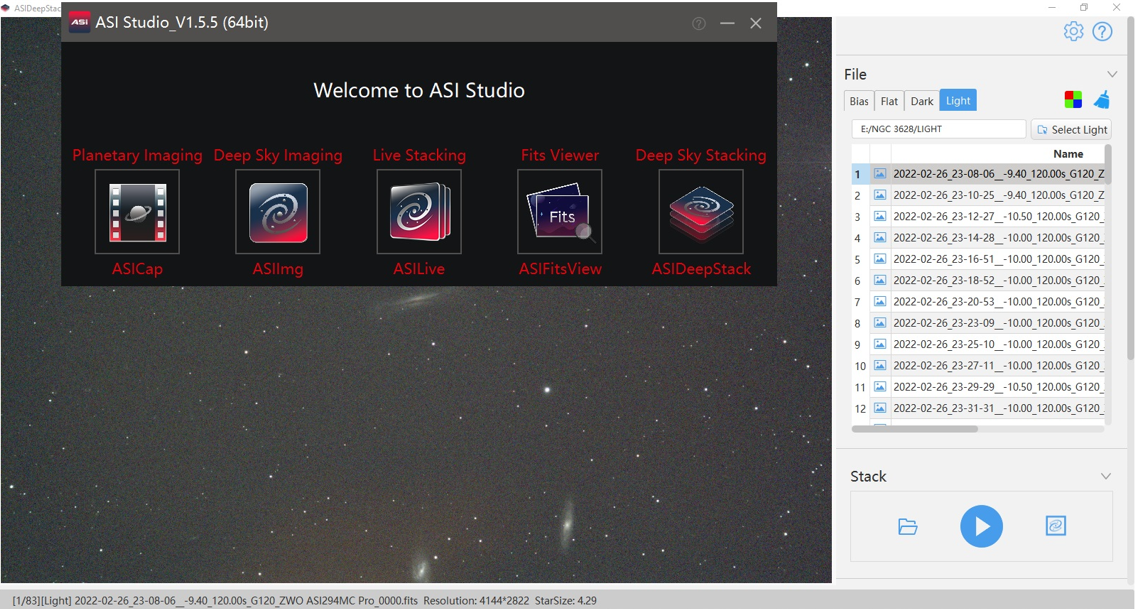Select the Light tab
Image resolution: width=1136 pixels, height=609 pixels.
(958, 101)
